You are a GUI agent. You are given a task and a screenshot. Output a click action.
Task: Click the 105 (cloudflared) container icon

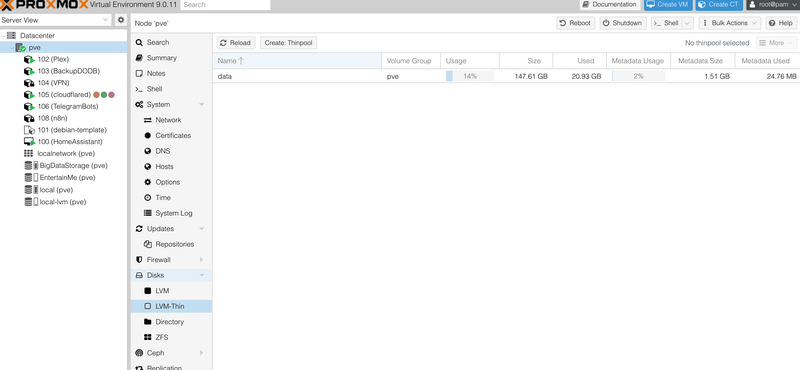tap(29, 95)
